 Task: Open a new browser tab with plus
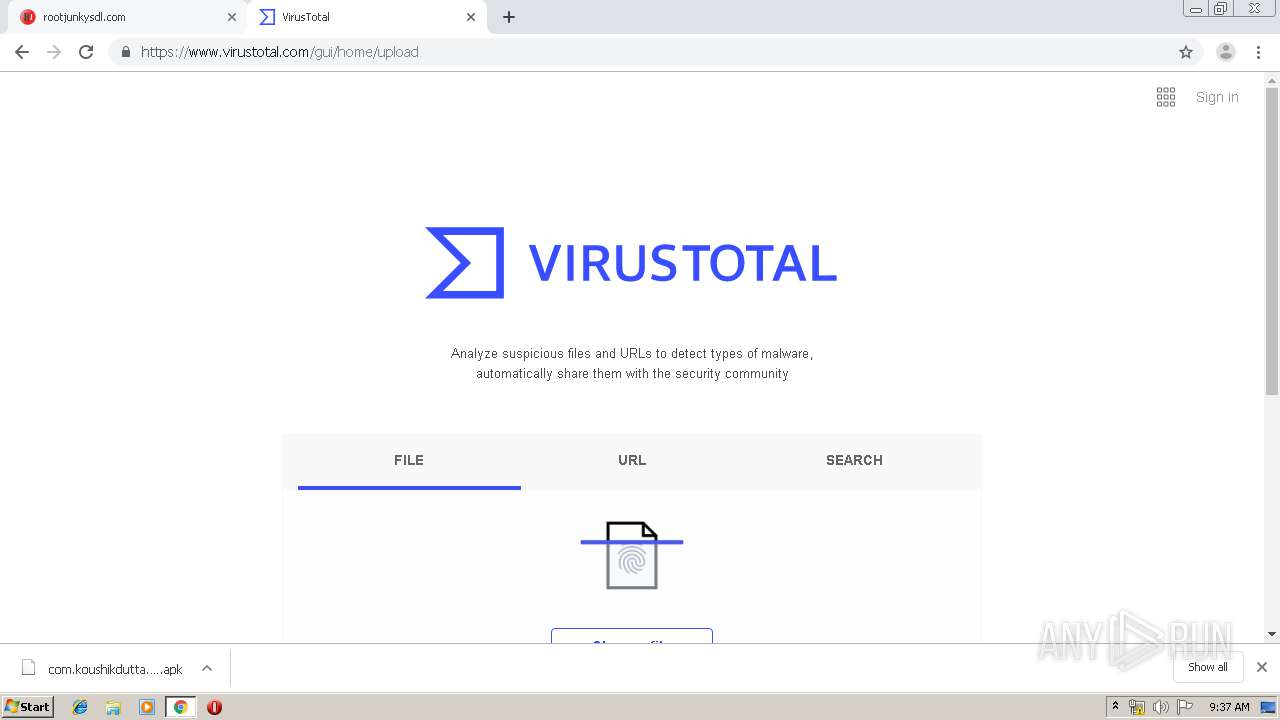tap(509, 17)
